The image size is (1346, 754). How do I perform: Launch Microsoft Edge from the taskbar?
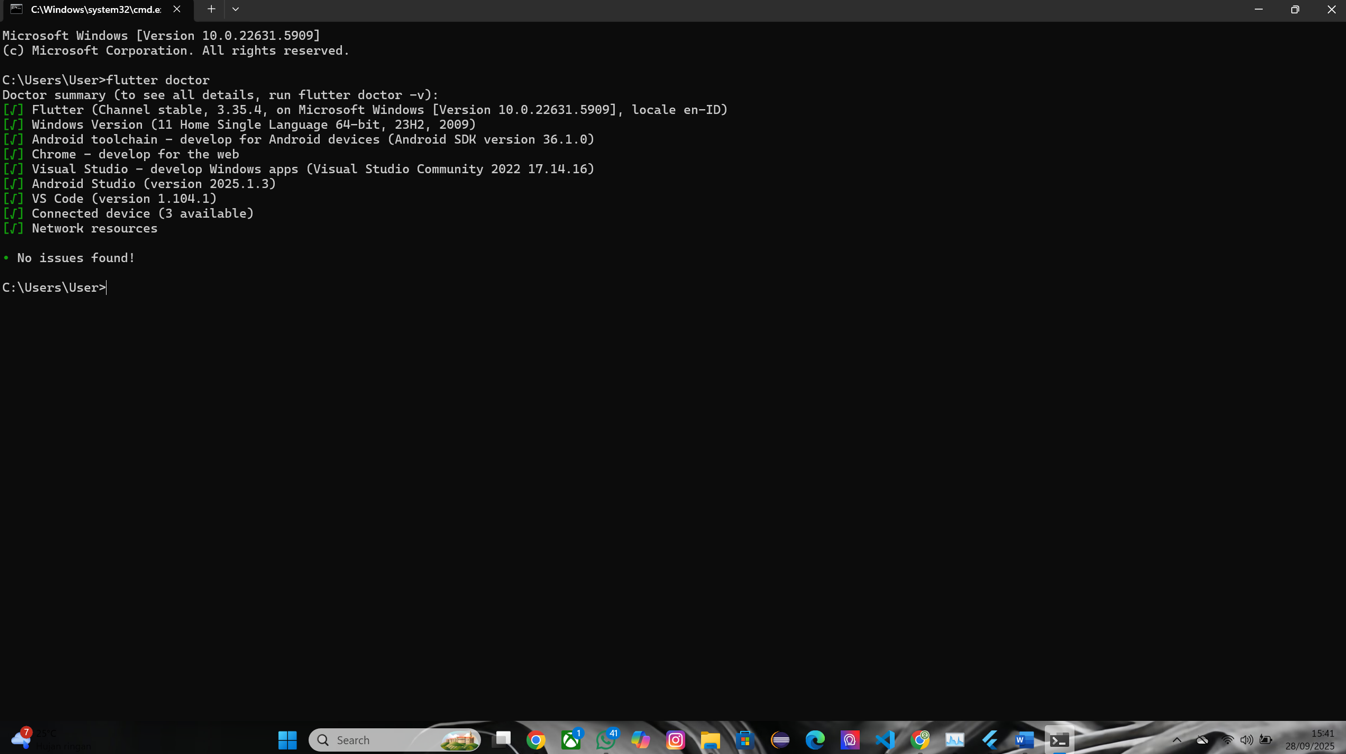[x=815, y=740]
